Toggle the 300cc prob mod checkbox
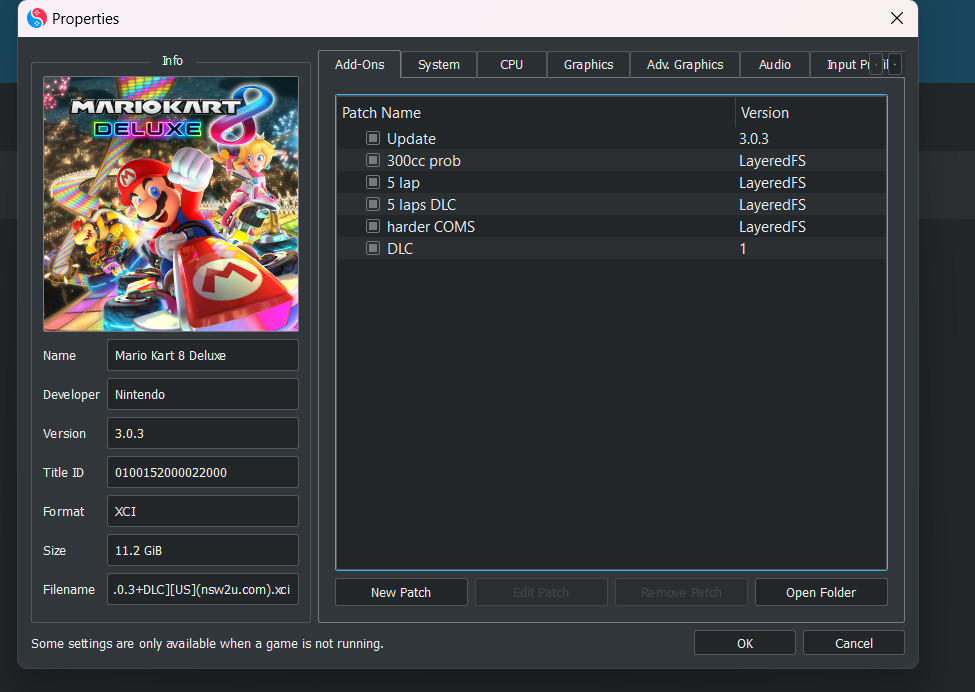The height and width of the screenshot is (692, 975). [x=372, y=160]
